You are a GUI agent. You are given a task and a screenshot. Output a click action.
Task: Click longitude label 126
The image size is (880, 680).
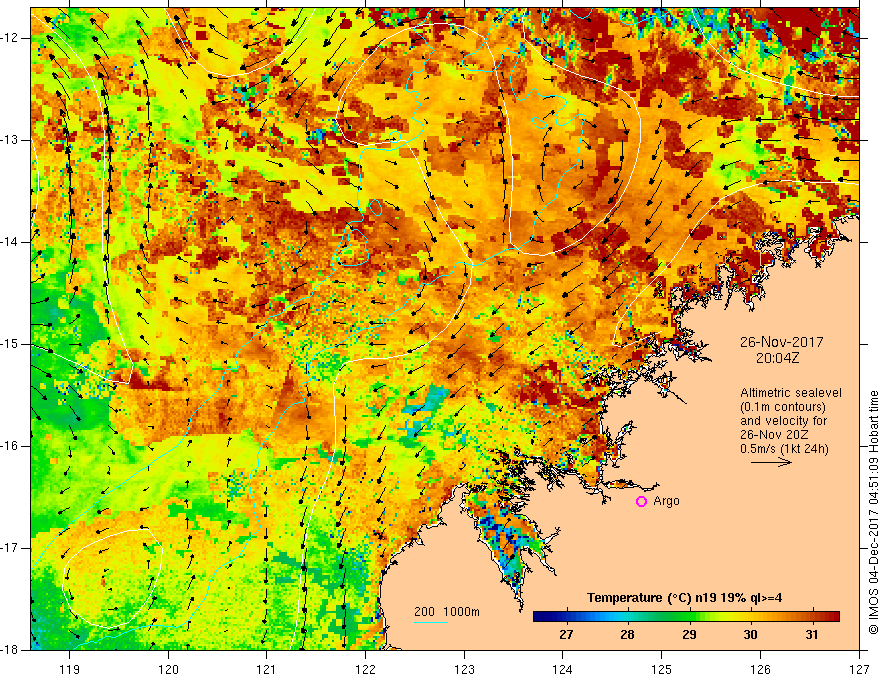(760, 669)
